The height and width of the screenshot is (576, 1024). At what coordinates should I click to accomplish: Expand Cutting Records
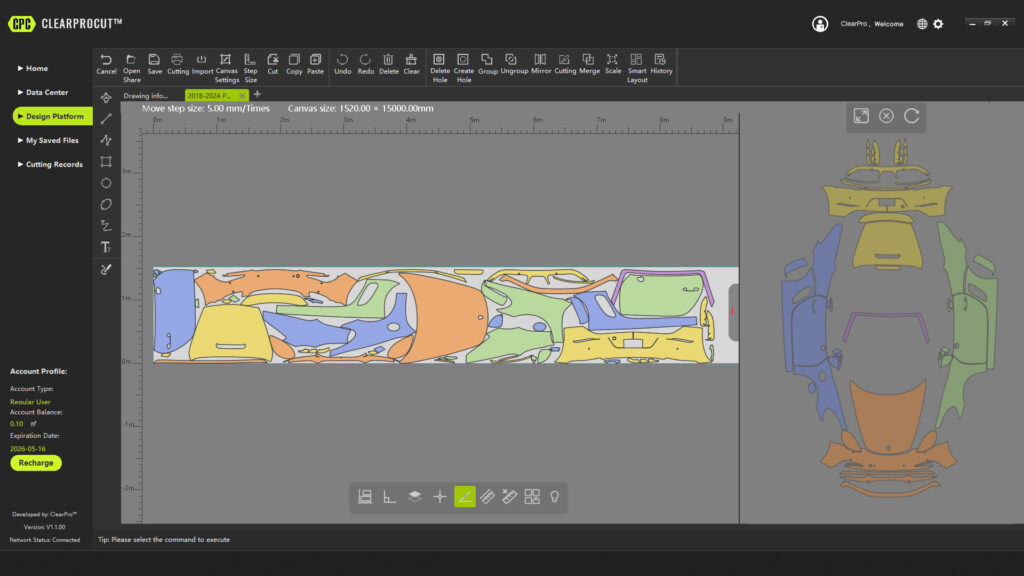[x=50, y=164]
